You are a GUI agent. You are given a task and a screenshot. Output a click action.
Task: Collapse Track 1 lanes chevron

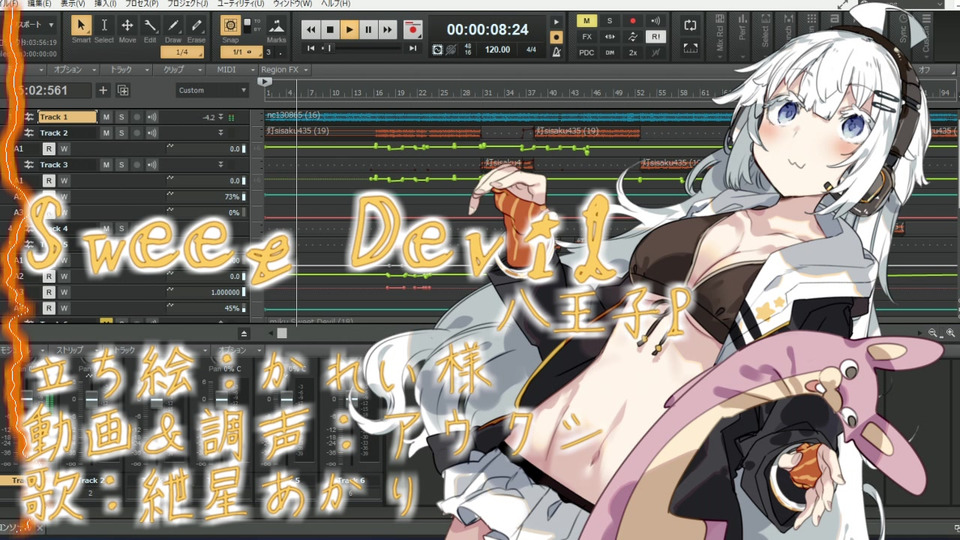[x=221, y=117]
